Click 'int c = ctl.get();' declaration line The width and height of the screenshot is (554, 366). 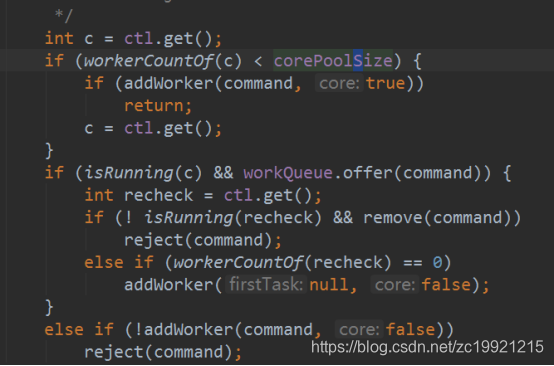pyautogui.click(x=133, y=38)
